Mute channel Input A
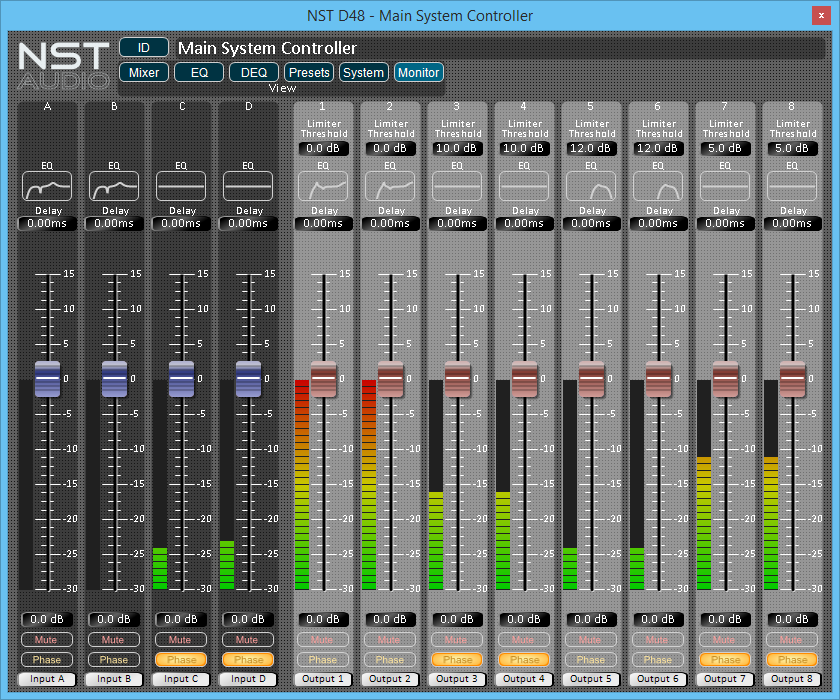This screenshot has height=700, width=840. point(47,639)
